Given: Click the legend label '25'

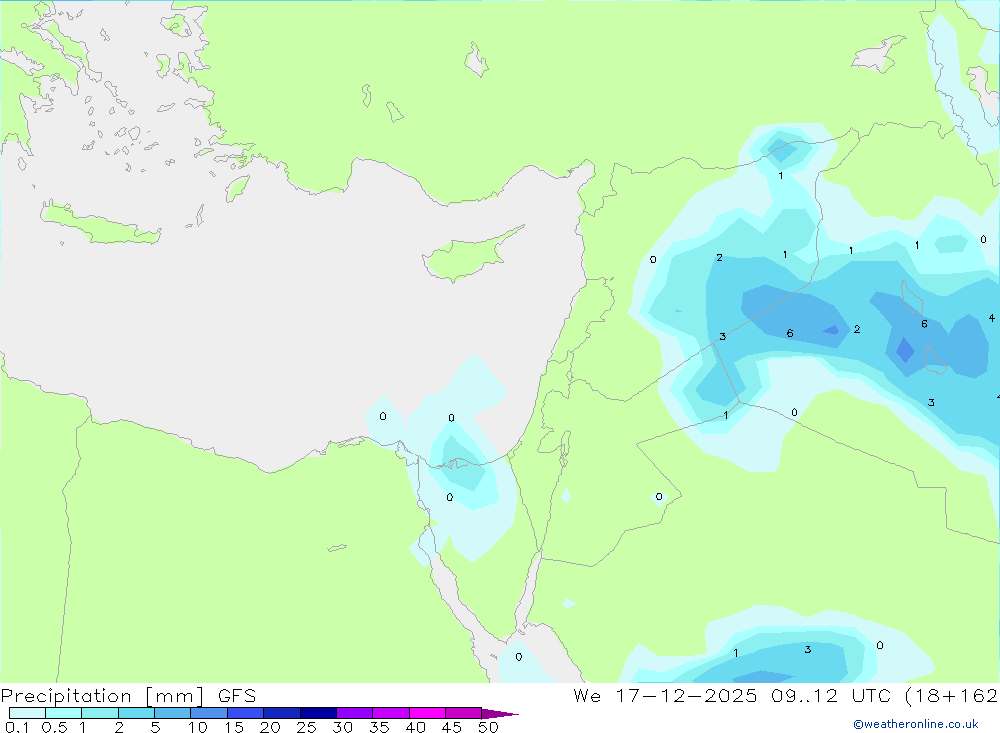Looking at the screenshot, I should pos(306,727).
